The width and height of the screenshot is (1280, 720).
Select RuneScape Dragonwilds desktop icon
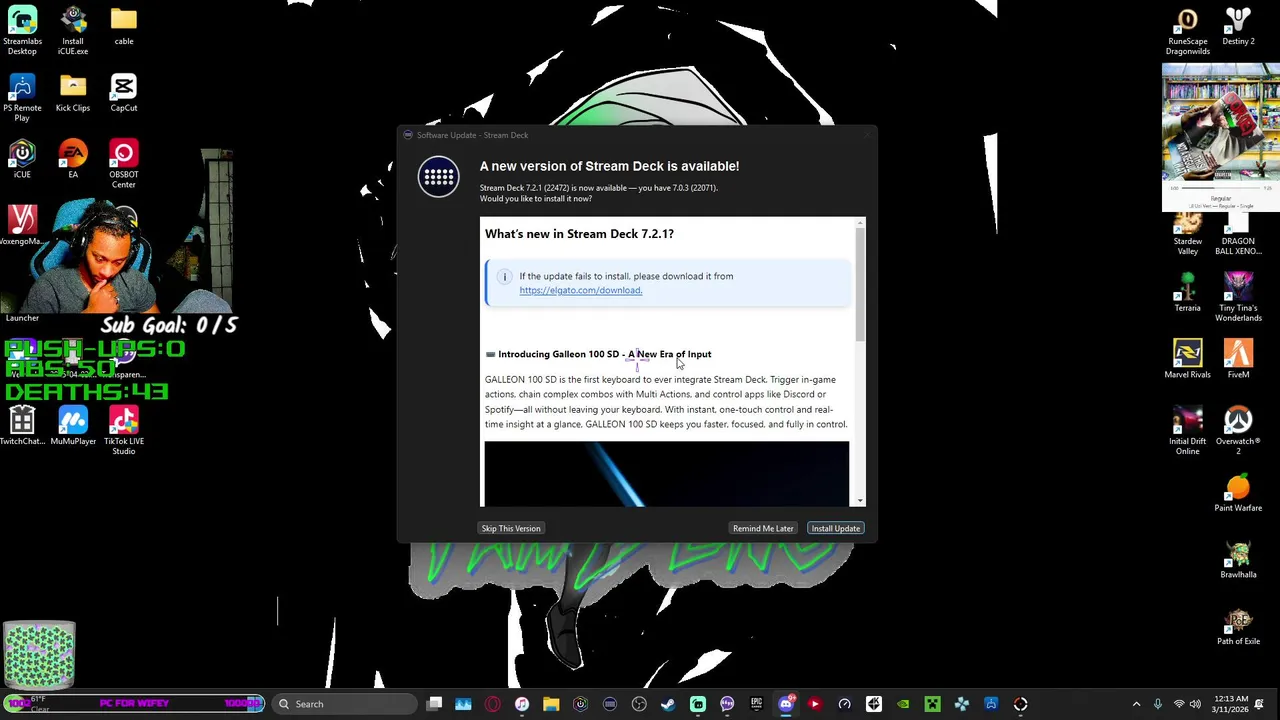[1187, 30]
